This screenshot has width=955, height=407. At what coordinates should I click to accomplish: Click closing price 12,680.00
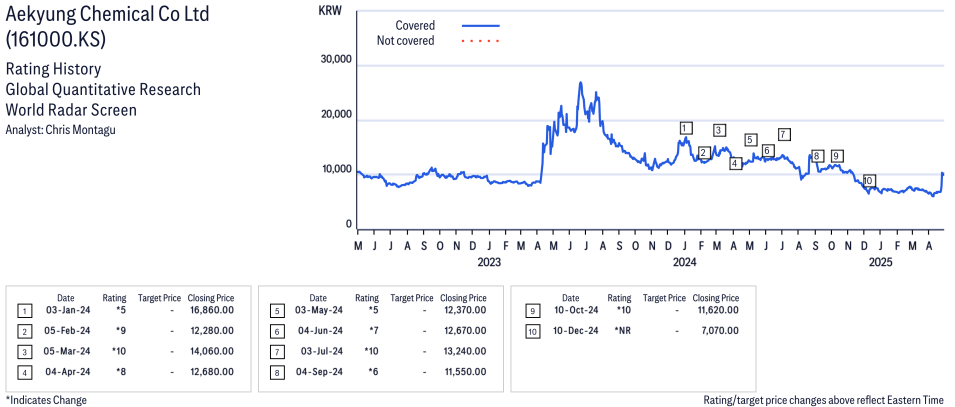(213, 372)
